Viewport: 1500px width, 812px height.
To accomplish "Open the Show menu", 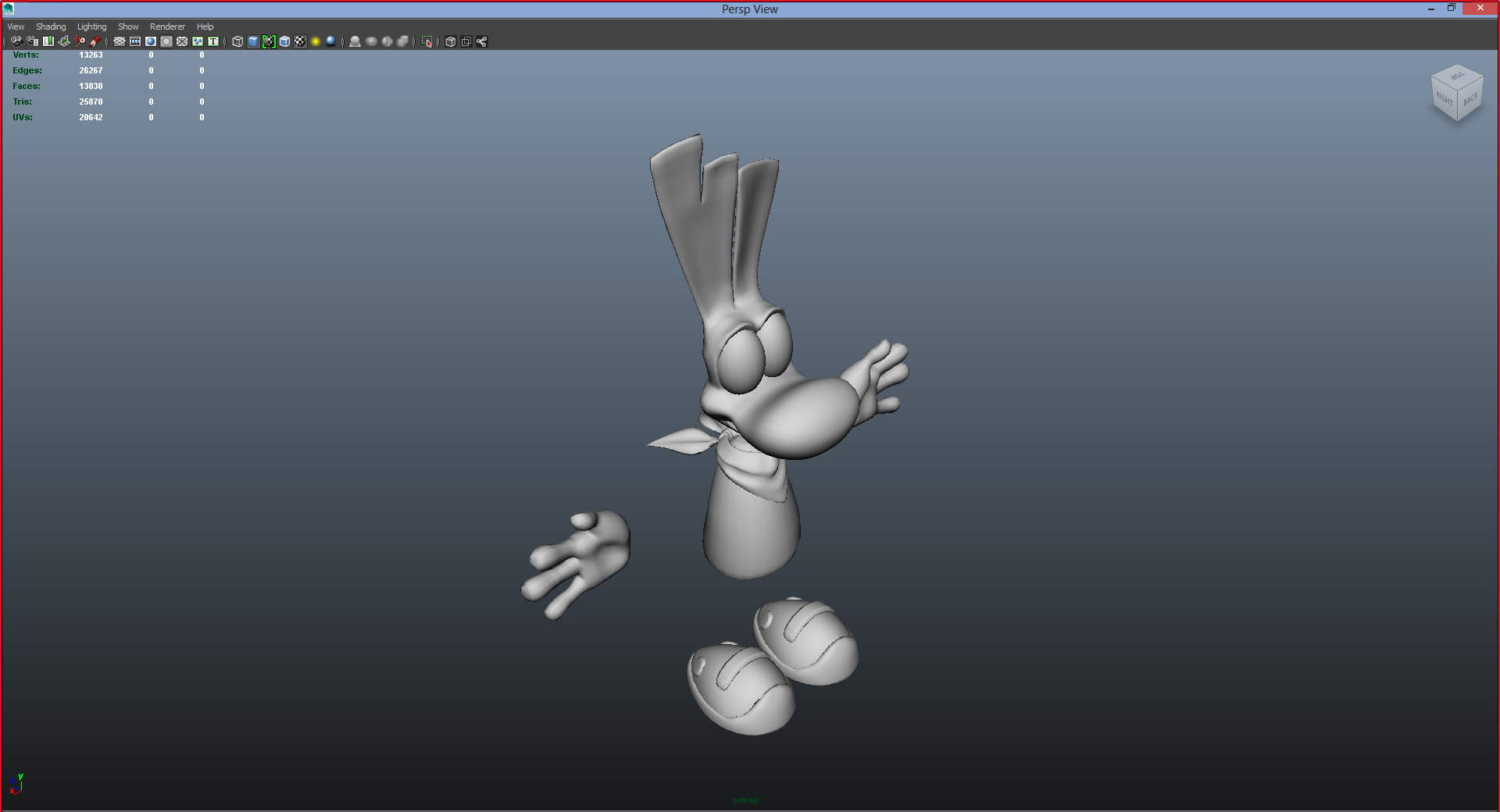I will (x=128, y=27).
